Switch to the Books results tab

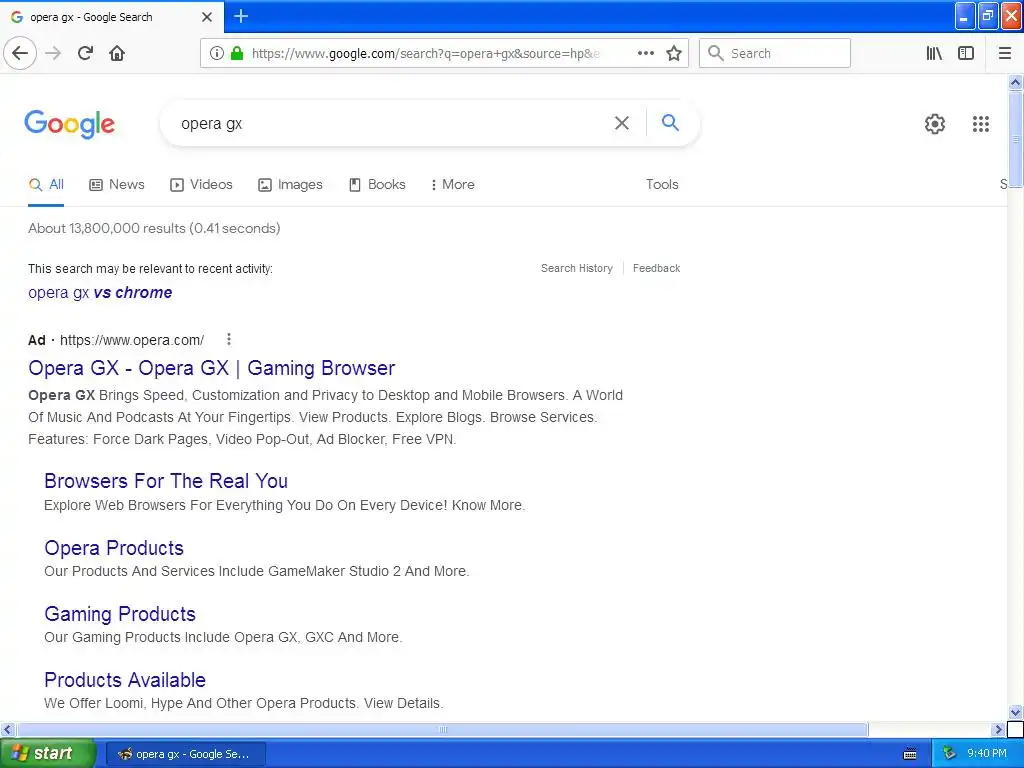[x=377, y=185]
